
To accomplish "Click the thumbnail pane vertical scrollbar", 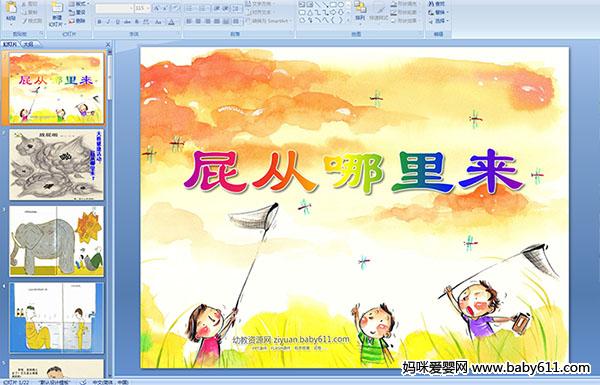I will point(110,214).
